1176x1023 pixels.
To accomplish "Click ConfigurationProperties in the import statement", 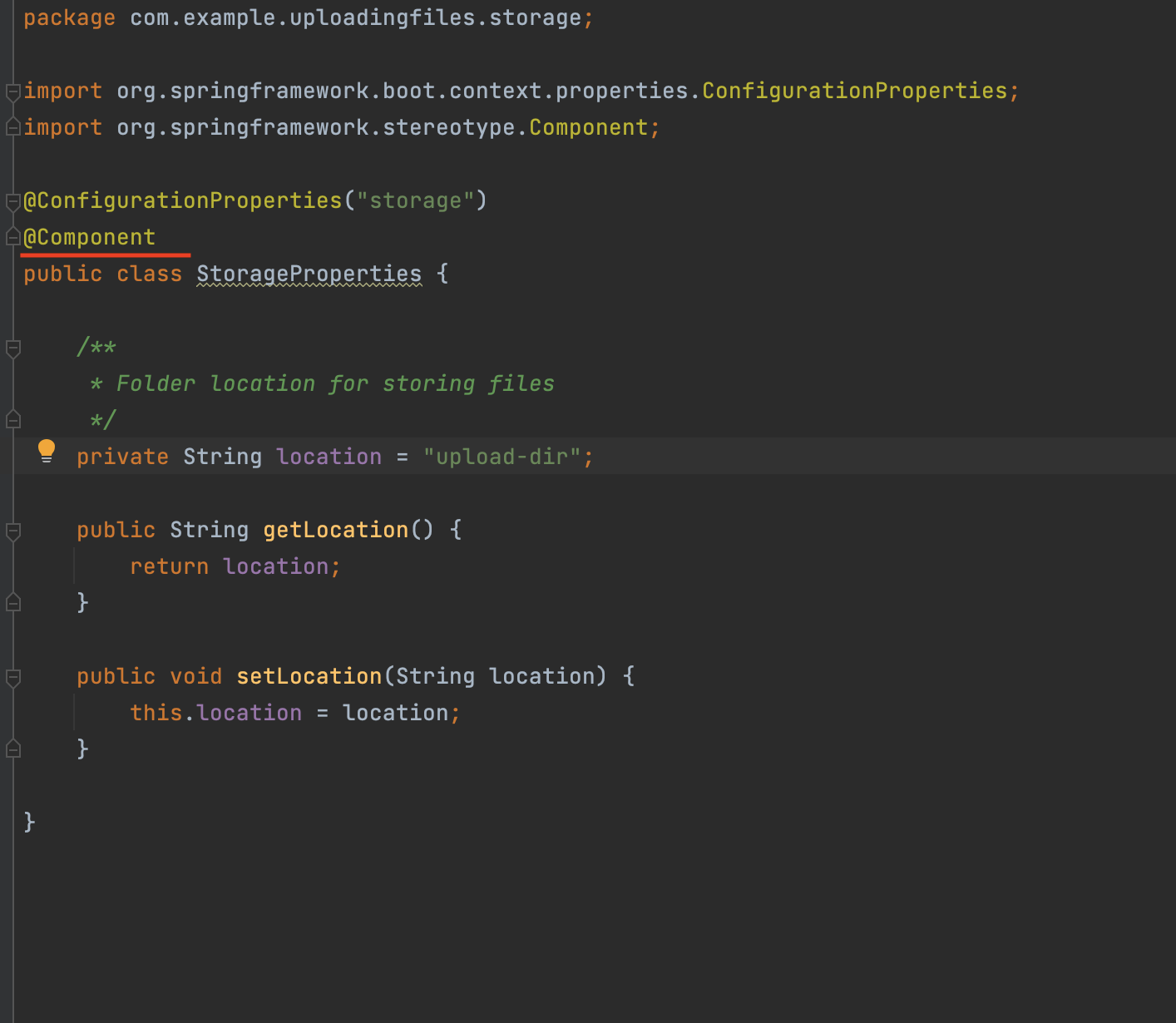I will 855,91.
